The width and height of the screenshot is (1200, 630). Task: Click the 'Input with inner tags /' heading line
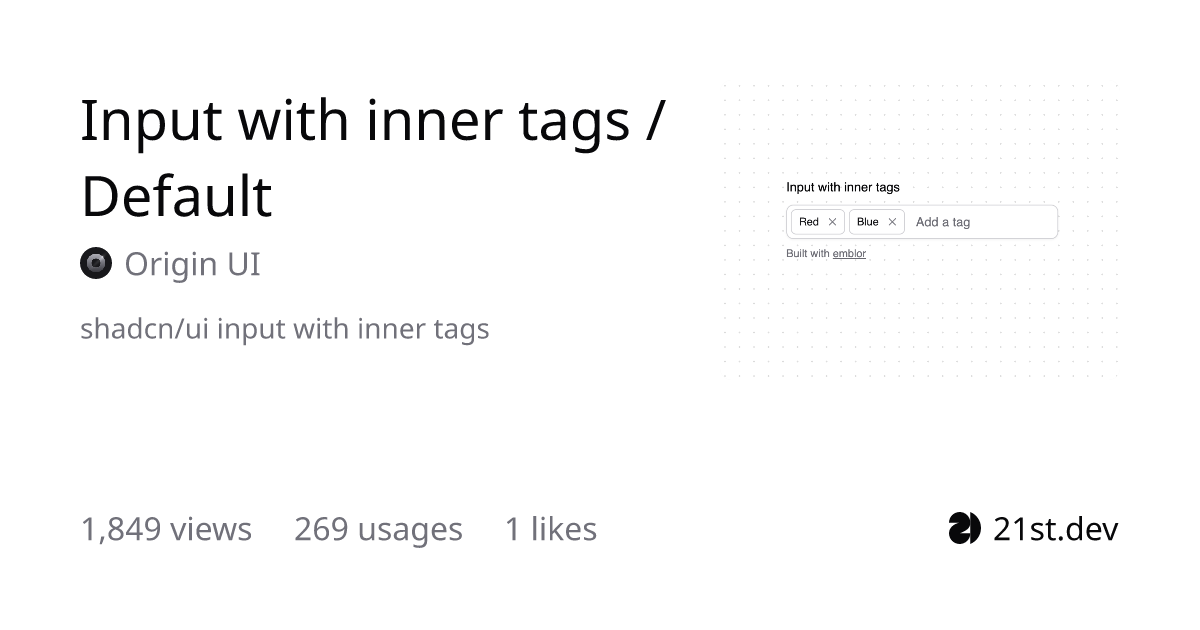373,120
